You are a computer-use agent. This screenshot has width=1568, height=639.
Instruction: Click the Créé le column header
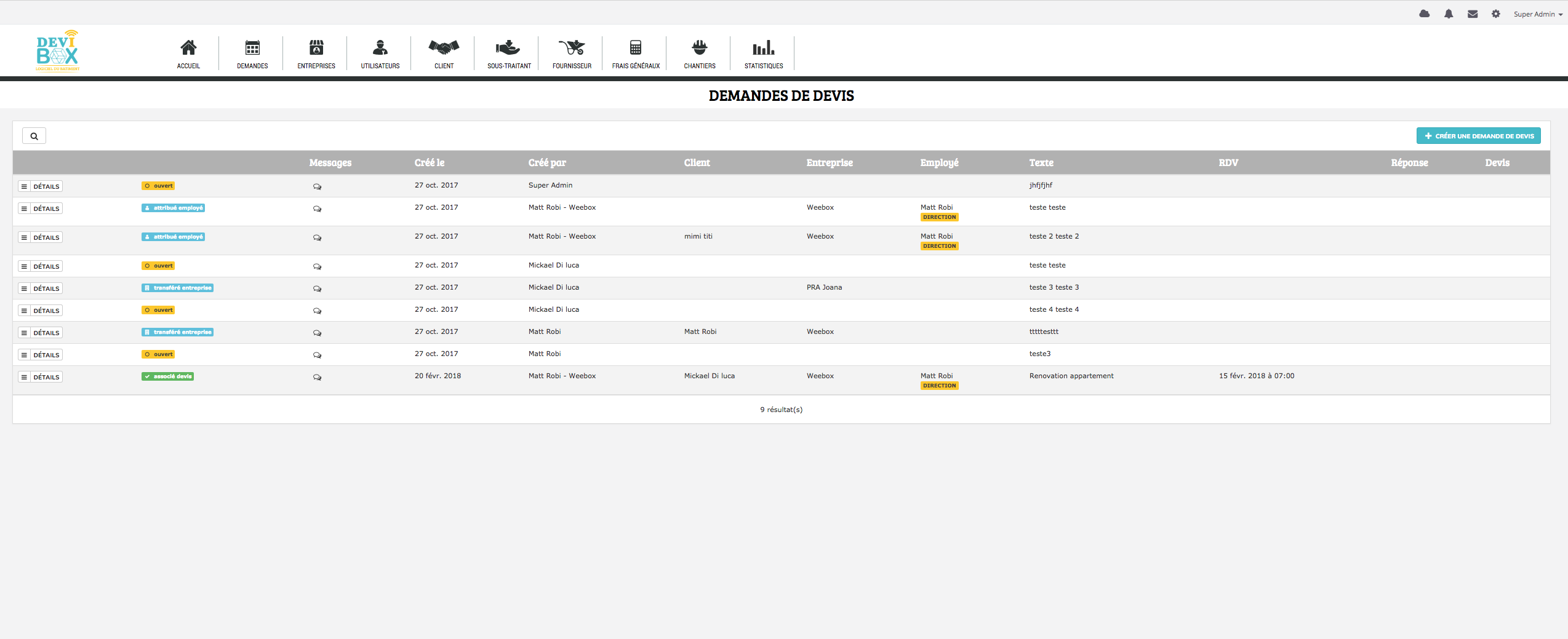[430, 162]
